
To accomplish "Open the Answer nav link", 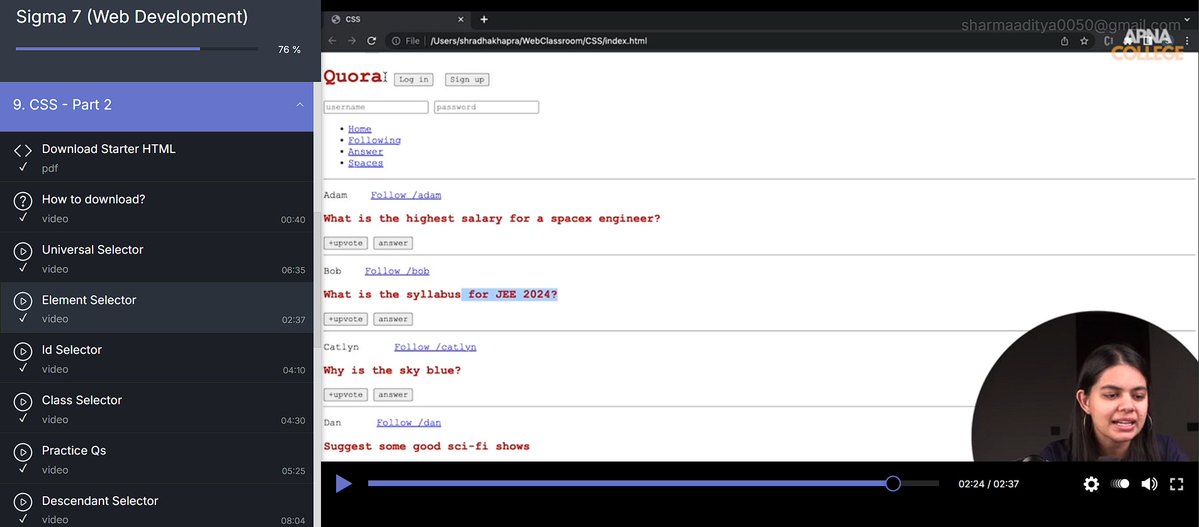I will 366,151.
